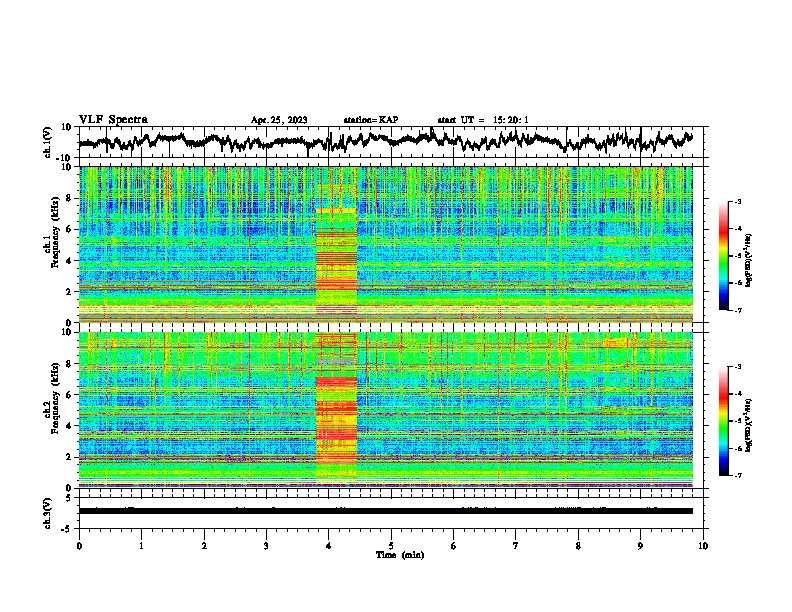The width and height of the screenshot is (792, 612).
Task: Click the '-3' label on ch.1 color scale
Action: tap(738, 201)
